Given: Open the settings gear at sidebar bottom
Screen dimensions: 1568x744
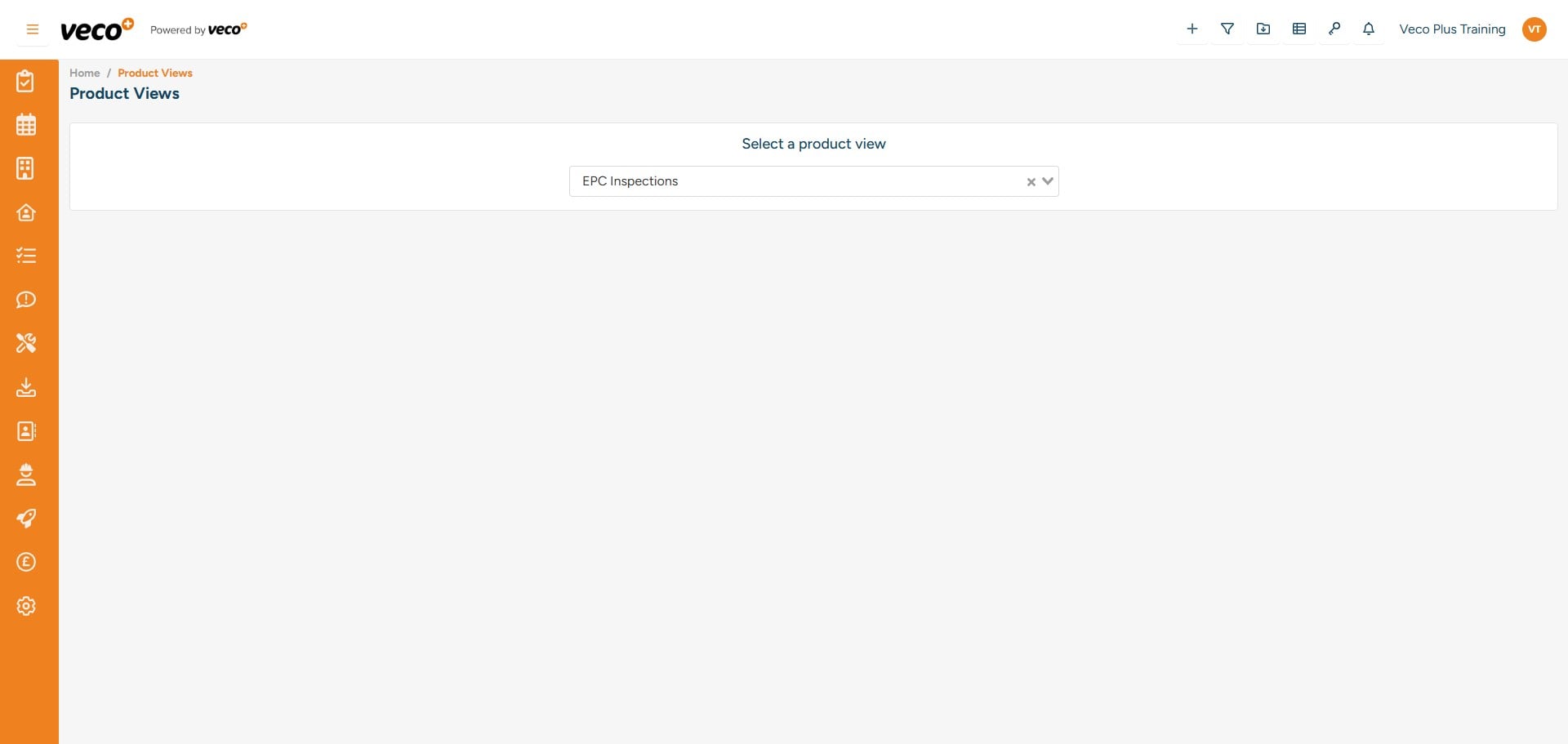Looking at the screenshot, I should [25, 606].
